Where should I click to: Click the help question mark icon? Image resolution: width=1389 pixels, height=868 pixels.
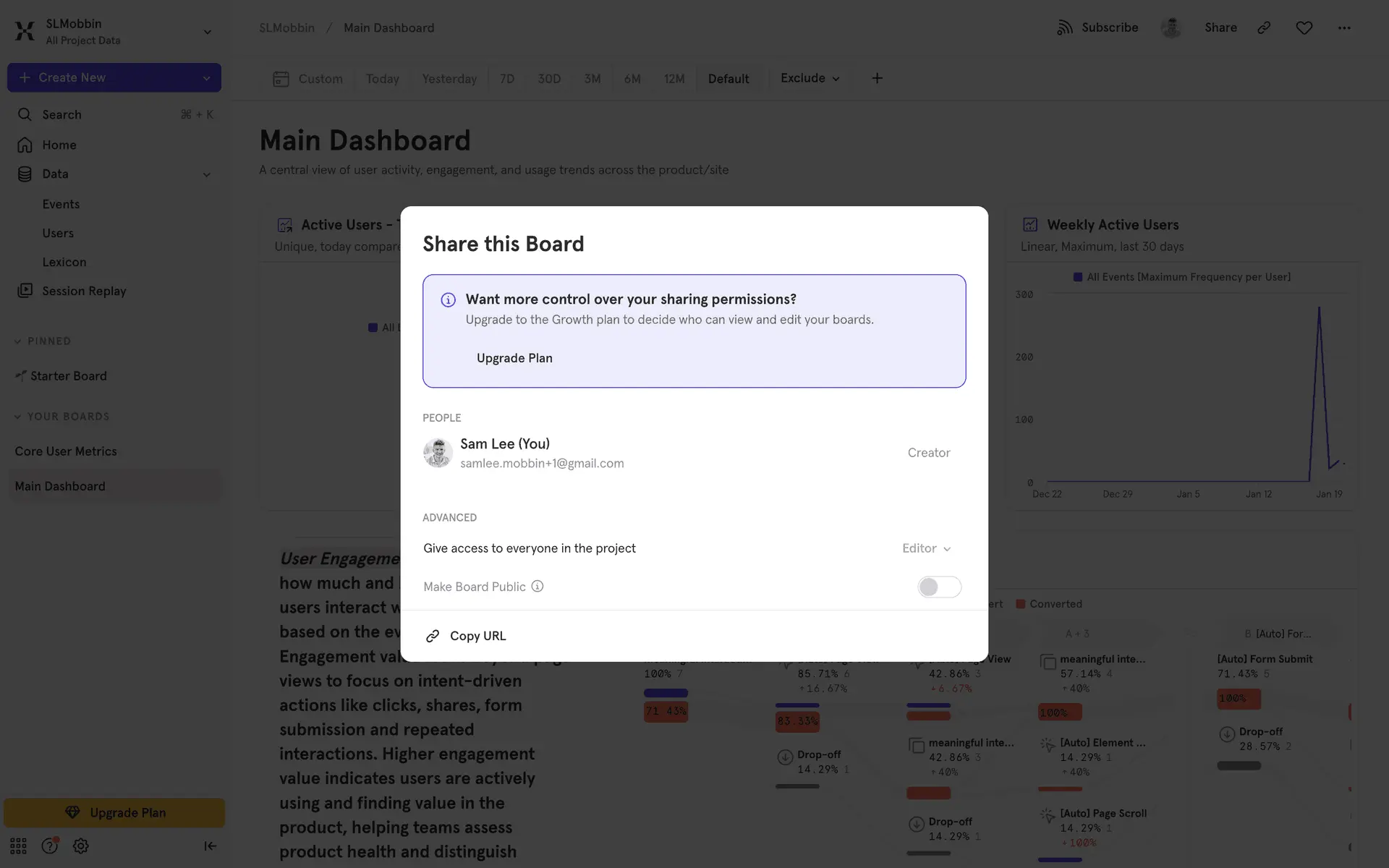(49, 846)
